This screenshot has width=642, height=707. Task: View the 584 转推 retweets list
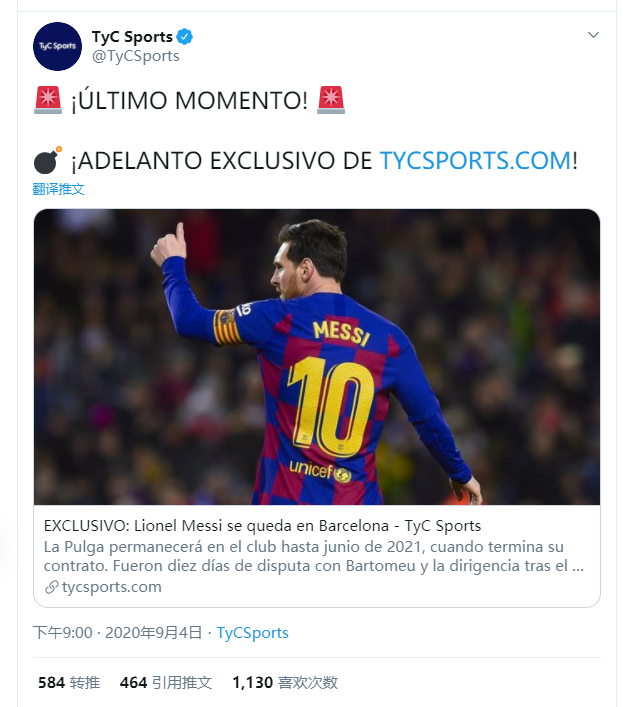coord(69,683)
